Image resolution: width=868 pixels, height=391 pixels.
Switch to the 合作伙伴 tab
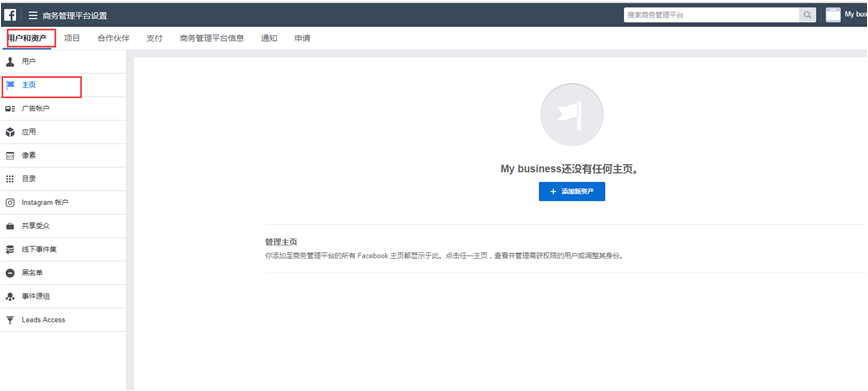coord(113,38)
